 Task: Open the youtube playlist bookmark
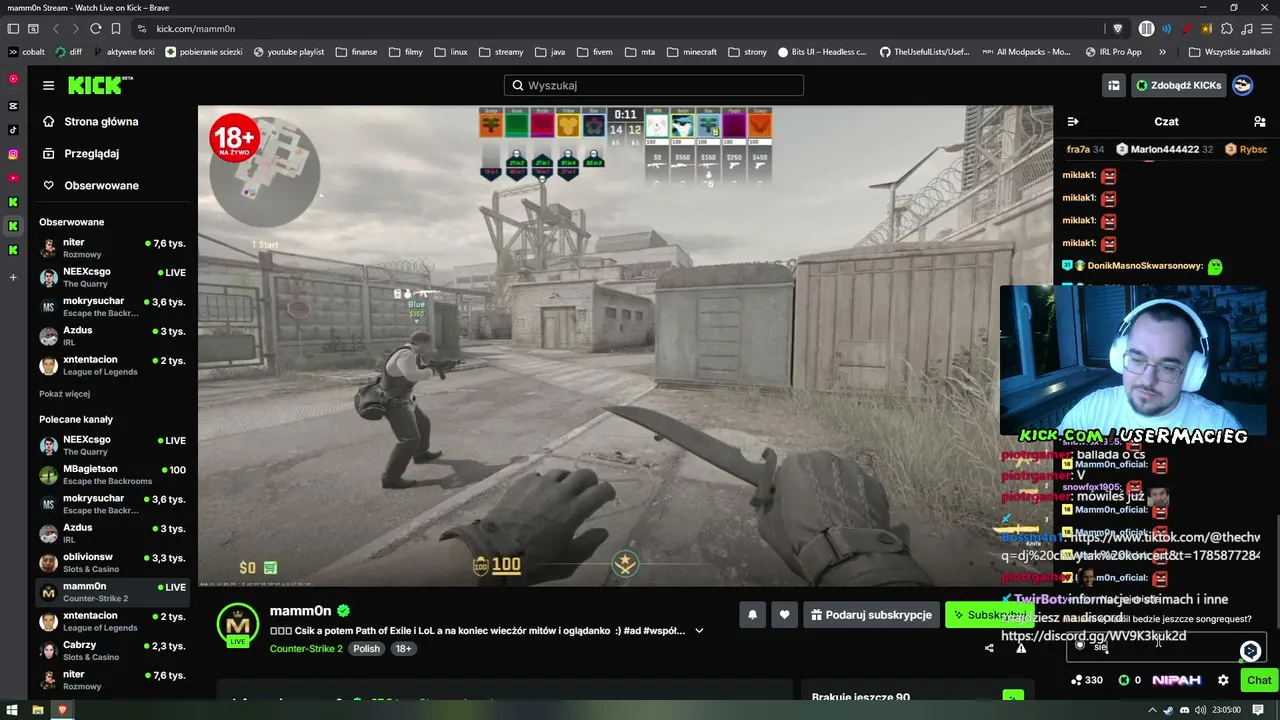[x=289, y=52]
